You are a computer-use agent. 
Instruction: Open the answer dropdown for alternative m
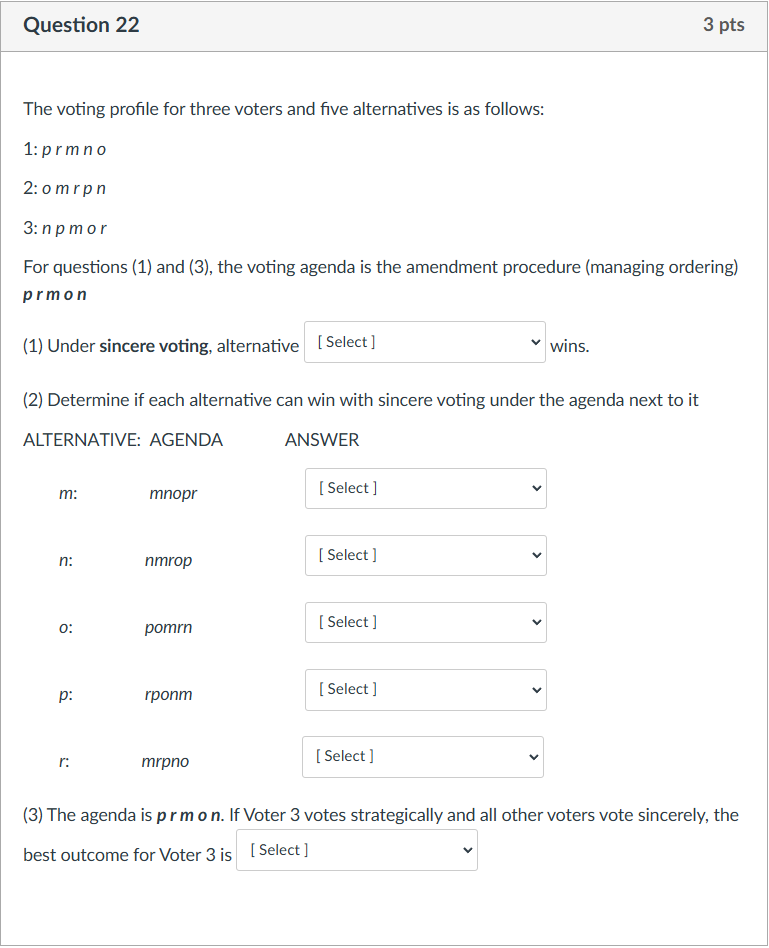pos(425,488)
